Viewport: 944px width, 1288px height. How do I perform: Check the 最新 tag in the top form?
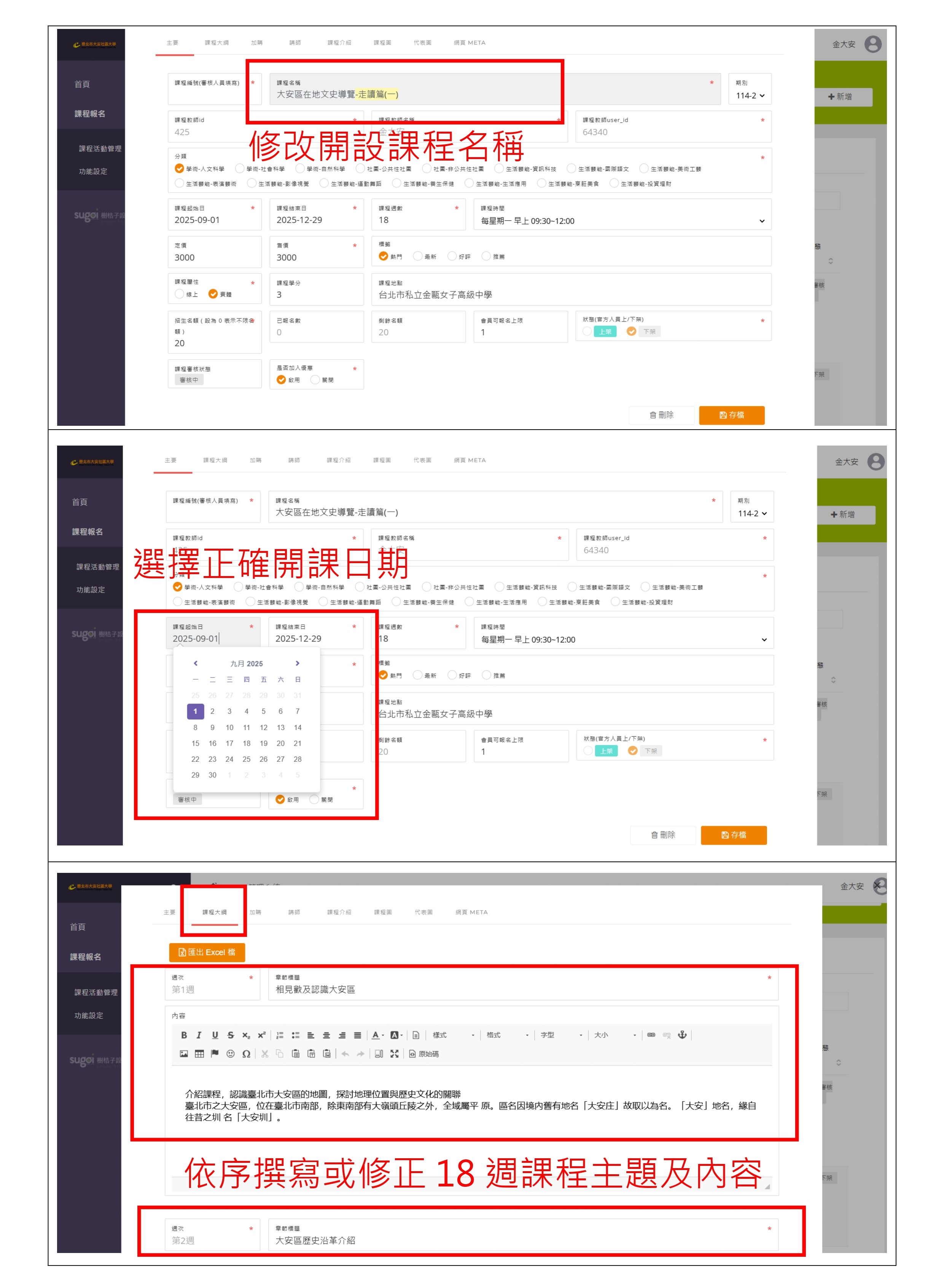418,256
